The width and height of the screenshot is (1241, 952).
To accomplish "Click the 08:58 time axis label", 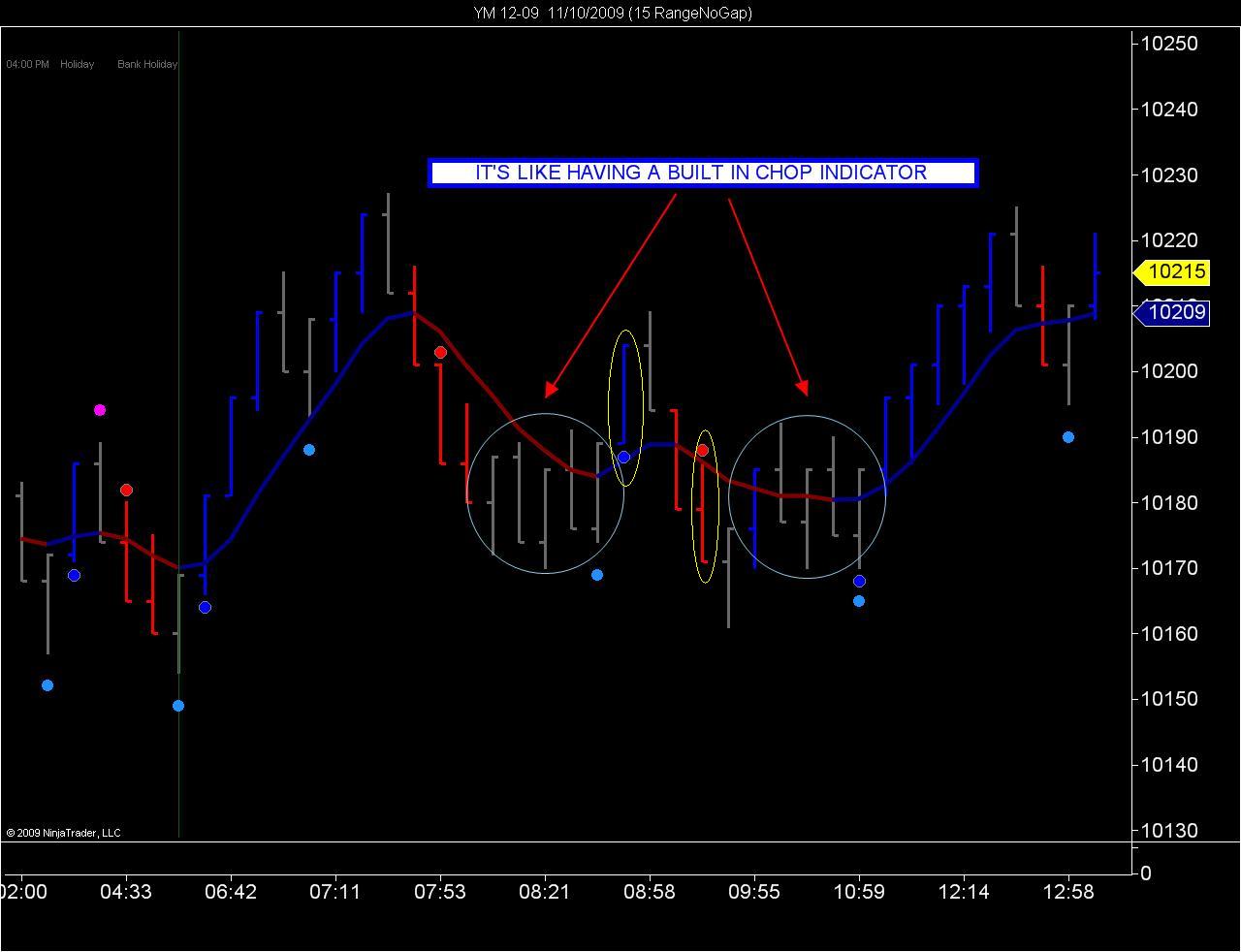I will pos(650,892).
